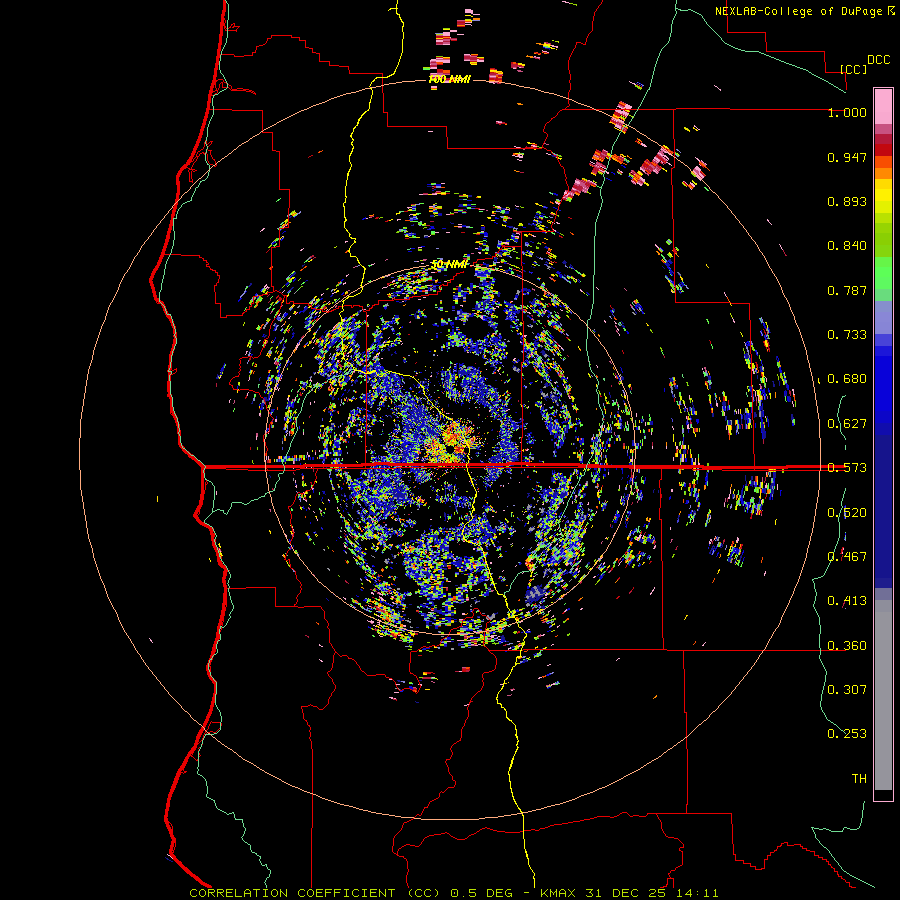Select the 0.733 scale value
Viewport: 900px width, 900px height.
847,335
